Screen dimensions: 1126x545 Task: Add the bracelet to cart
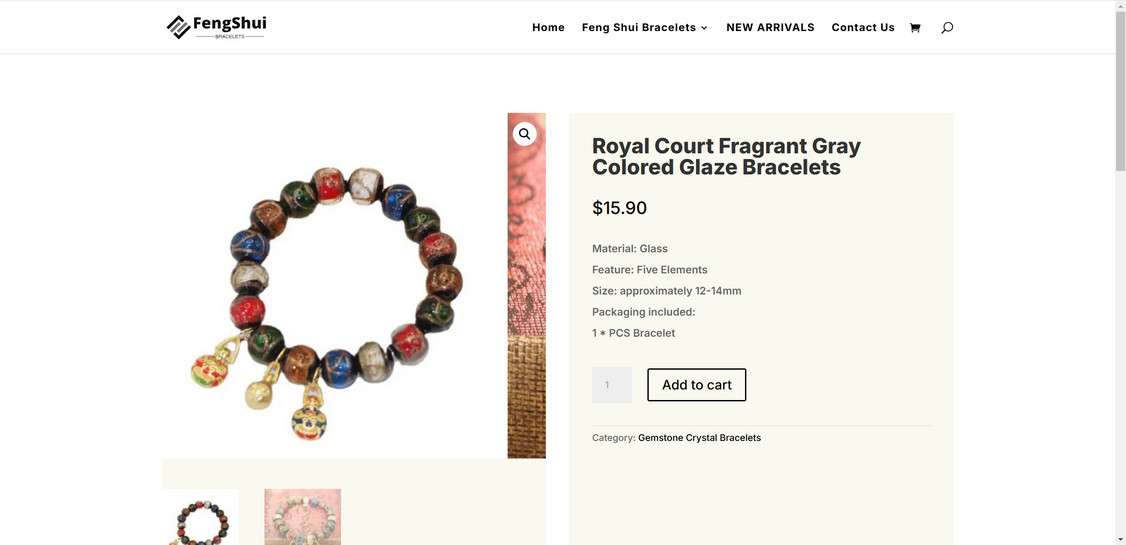(x=697, y=385)
